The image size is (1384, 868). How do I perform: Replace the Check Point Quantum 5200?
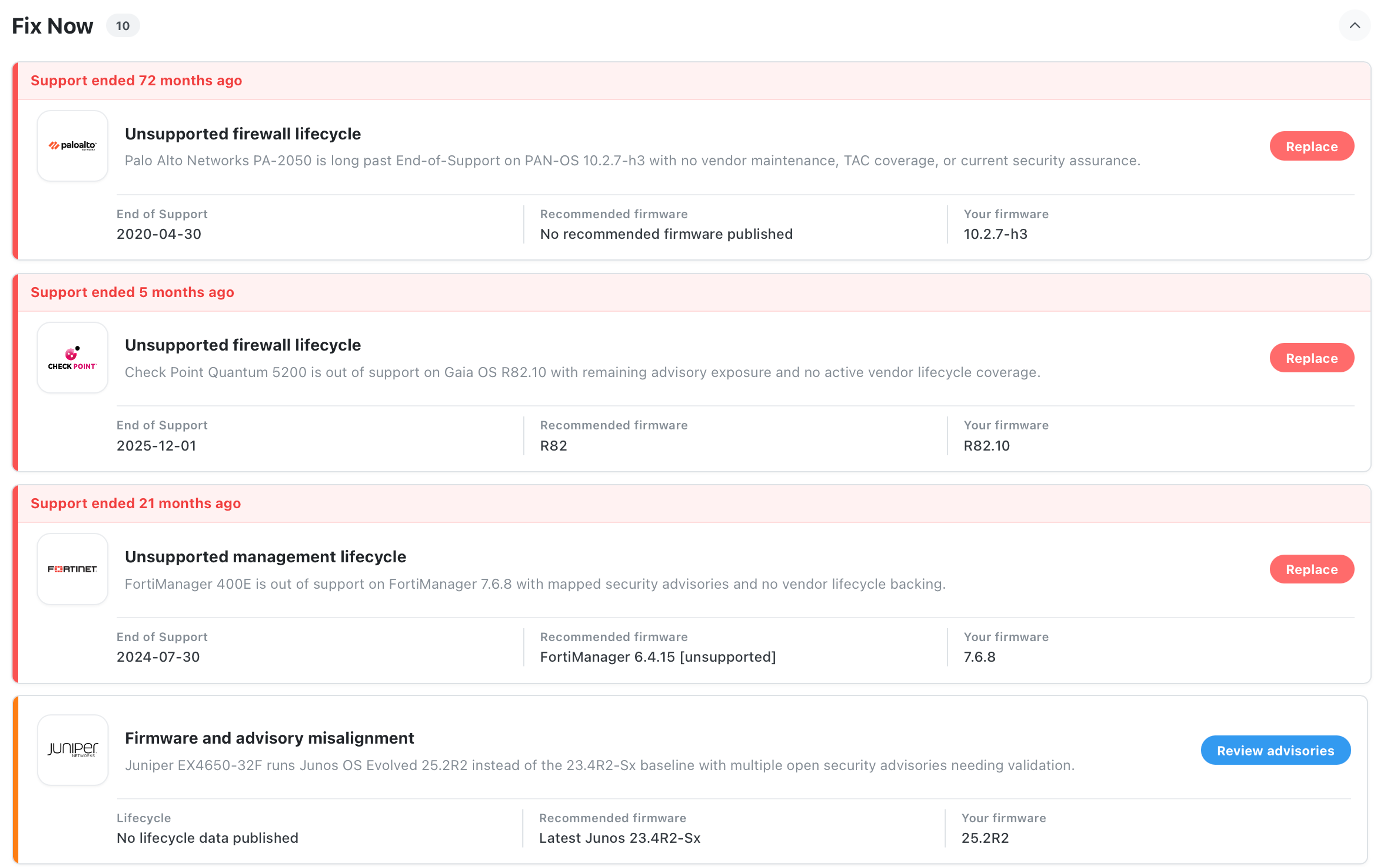(1311, 358)
